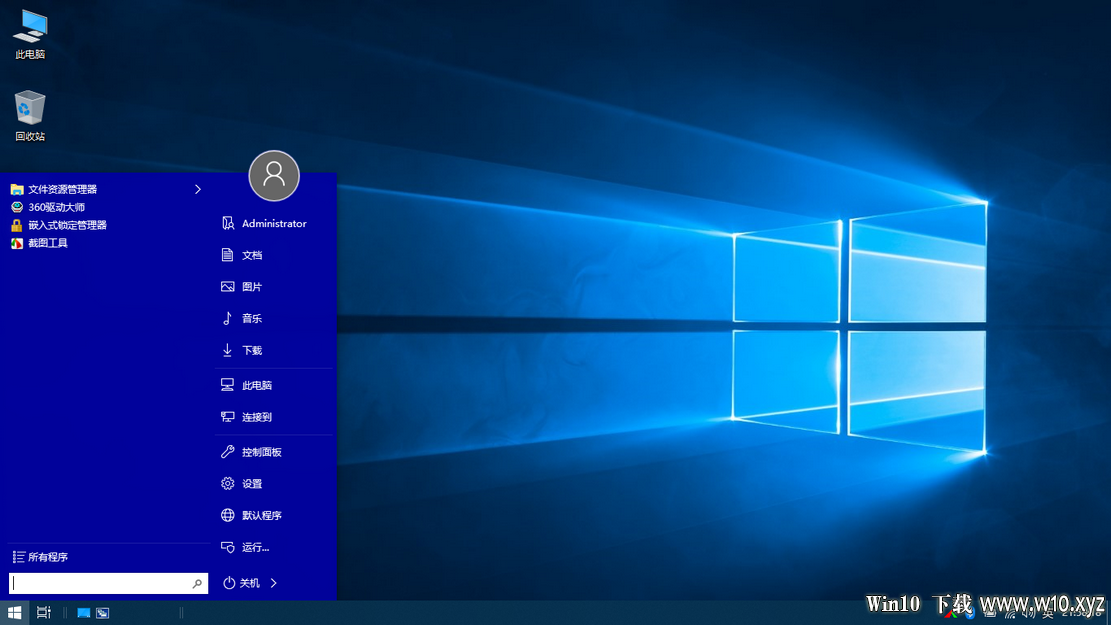The image size is (1111, 625).
Task: Open the window switcher taskbar icon
Action: (103, 613)
